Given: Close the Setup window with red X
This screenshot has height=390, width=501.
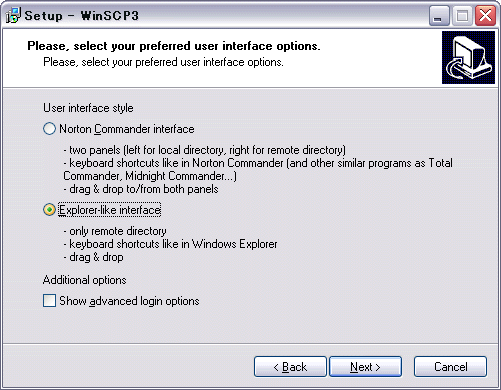Looking at the screenshot, I should pyautogui.click(x=485, y=16).
